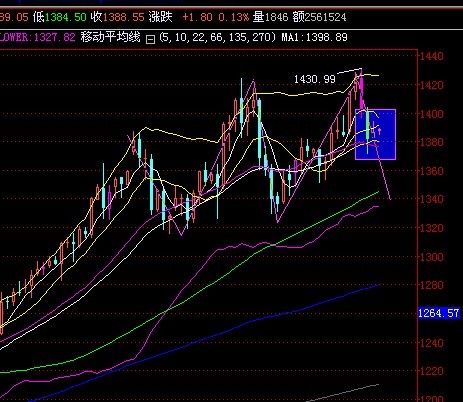Click the turnover reading 额2561524

coord(320,17)
